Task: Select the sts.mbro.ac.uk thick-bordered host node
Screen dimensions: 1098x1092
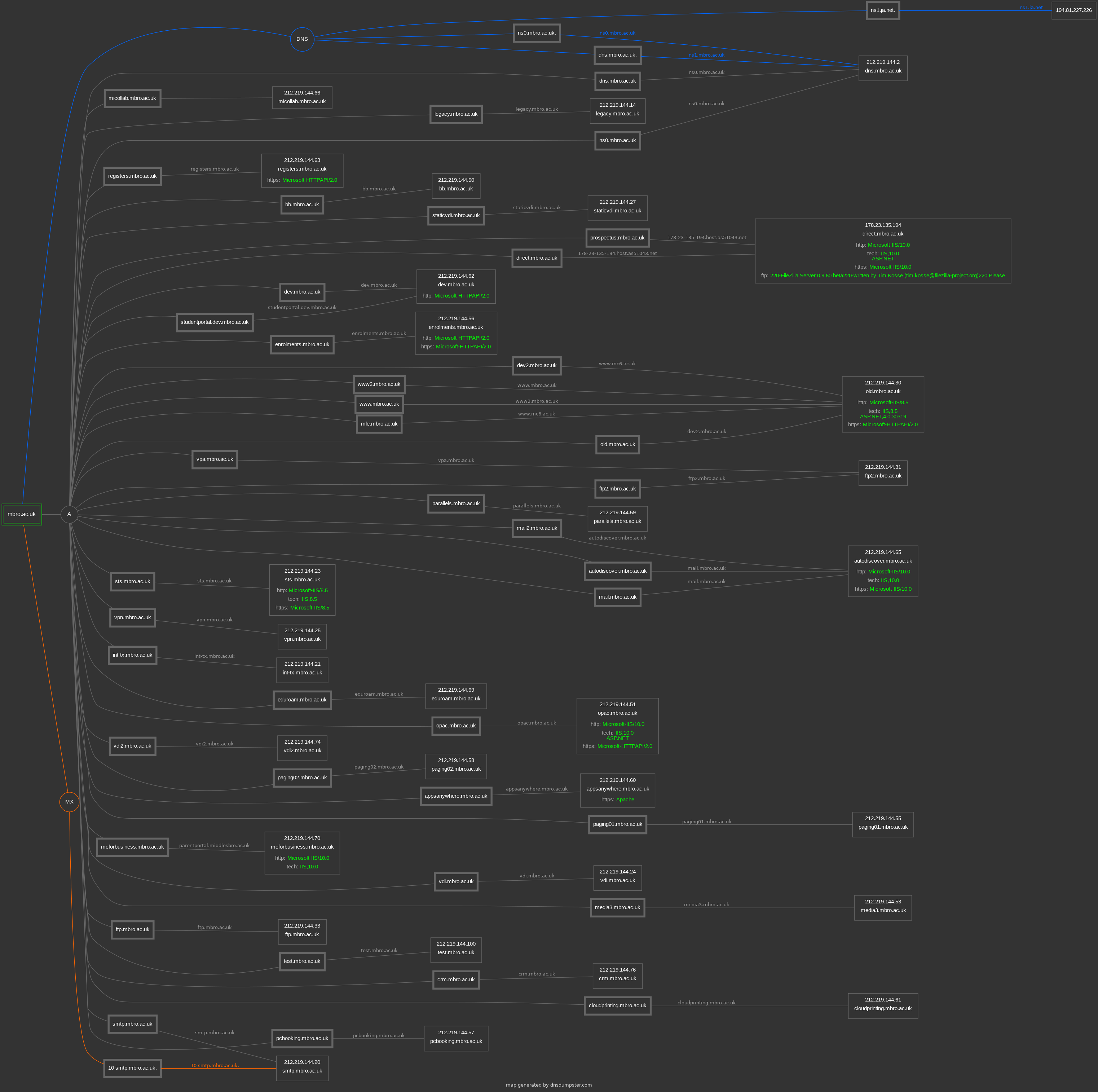Action: click(x=132, y=582)
